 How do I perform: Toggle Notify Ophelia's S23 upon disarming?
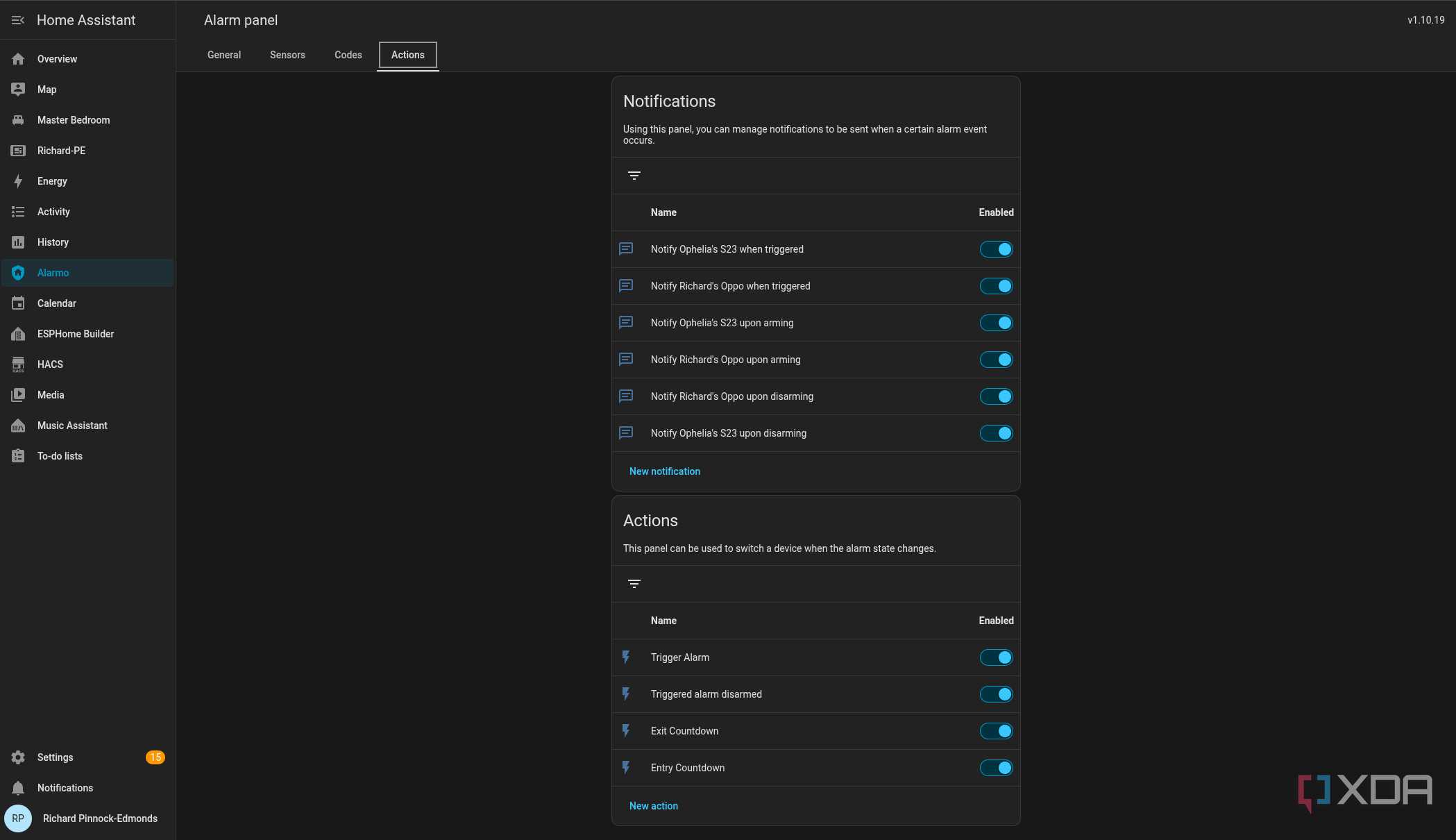pyautogui.click(x=996, y=433)
